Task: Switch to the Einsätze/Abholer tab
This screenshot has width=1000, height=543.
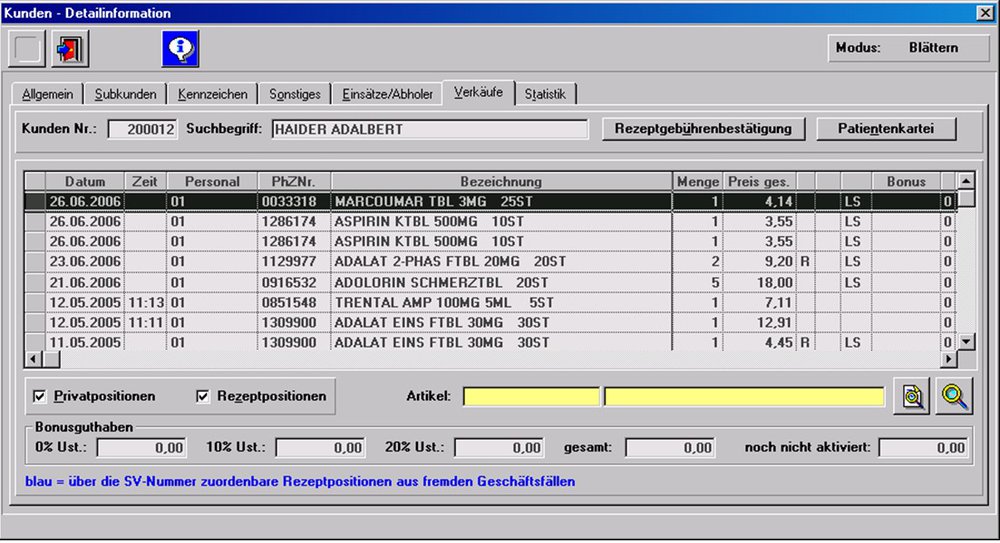Action: pyautogui.click(x=387, y=95)
